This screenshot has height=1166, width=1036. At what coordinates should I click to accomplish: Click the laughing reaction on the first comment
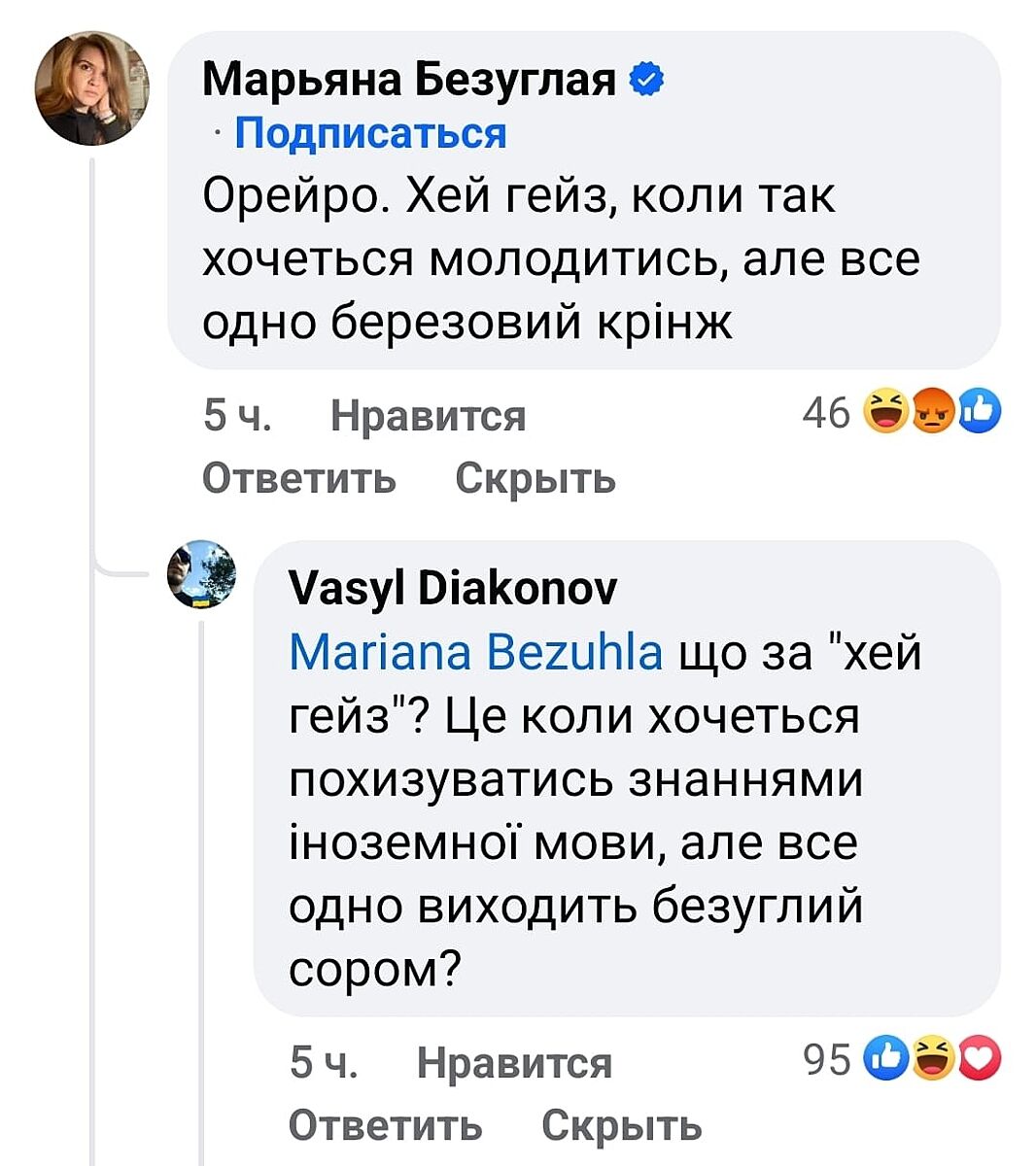coord(883,412)
